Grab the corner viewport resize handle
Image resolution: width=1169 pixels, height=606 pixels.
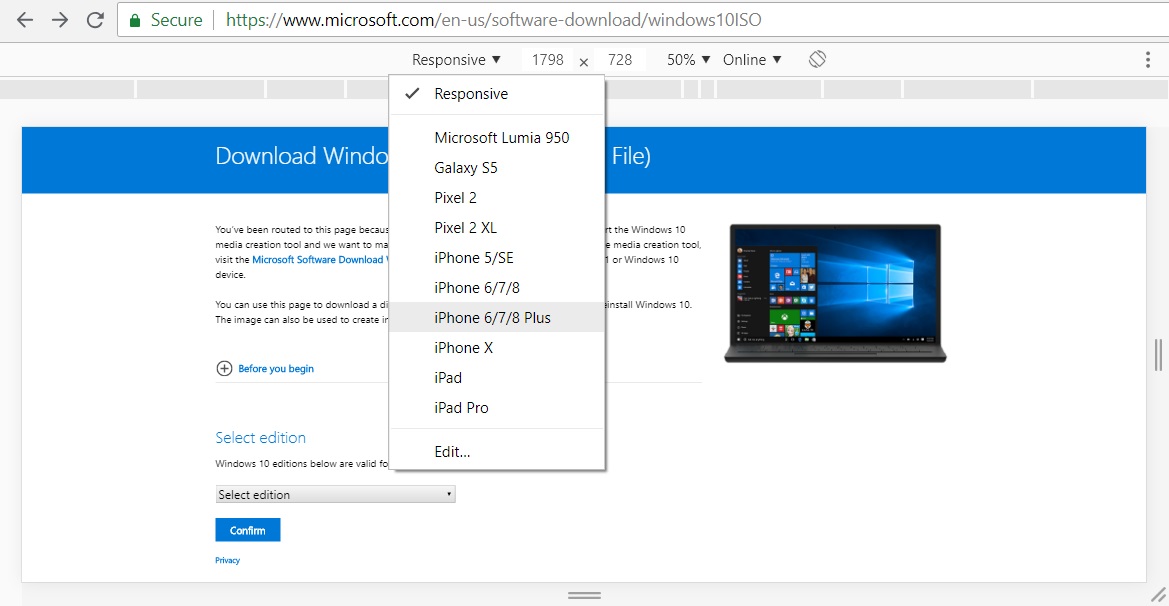1158,595
